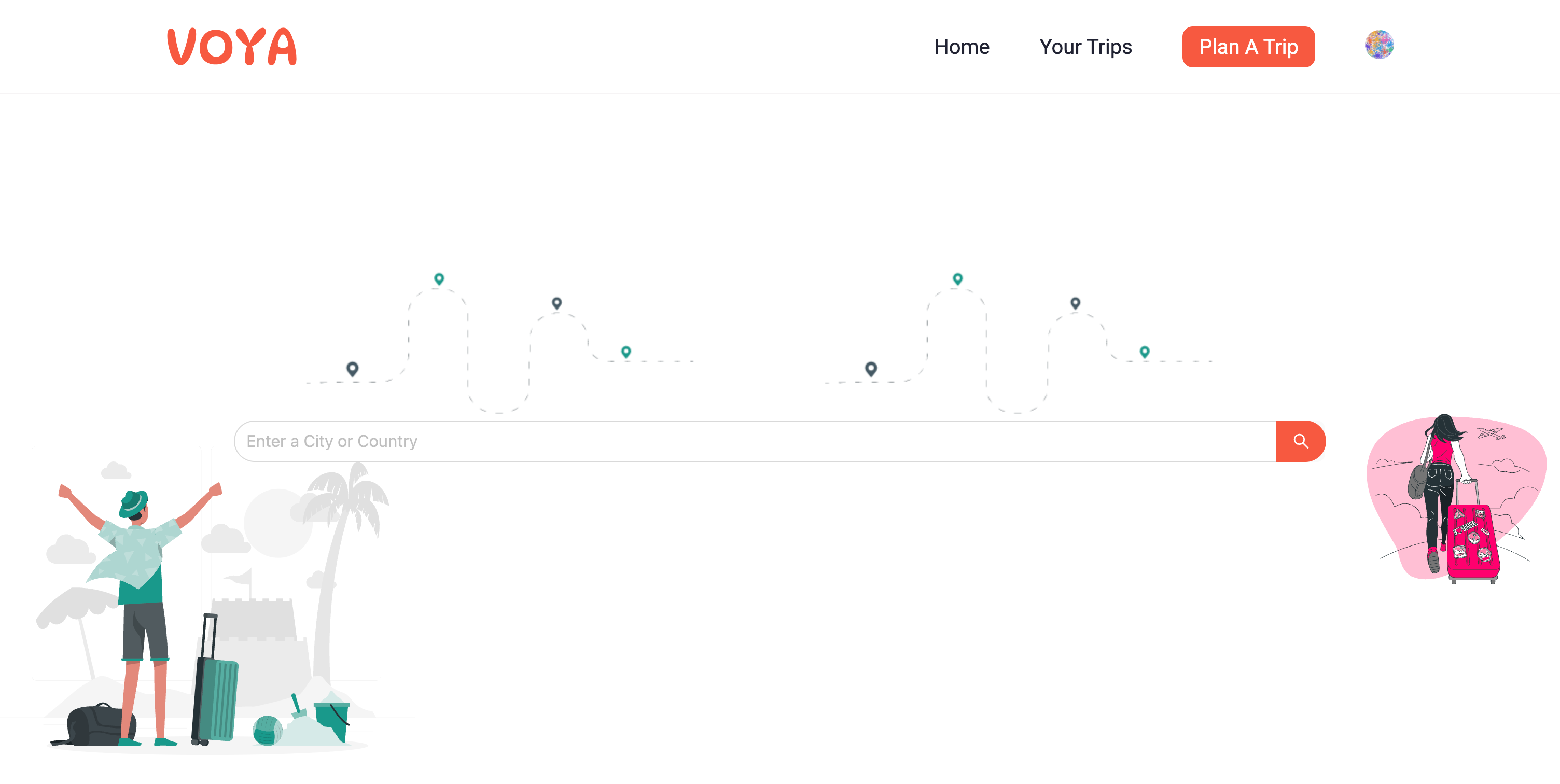Click the VOYA logo
Viewport: 1560px width, 784px height.
(232, 47)
